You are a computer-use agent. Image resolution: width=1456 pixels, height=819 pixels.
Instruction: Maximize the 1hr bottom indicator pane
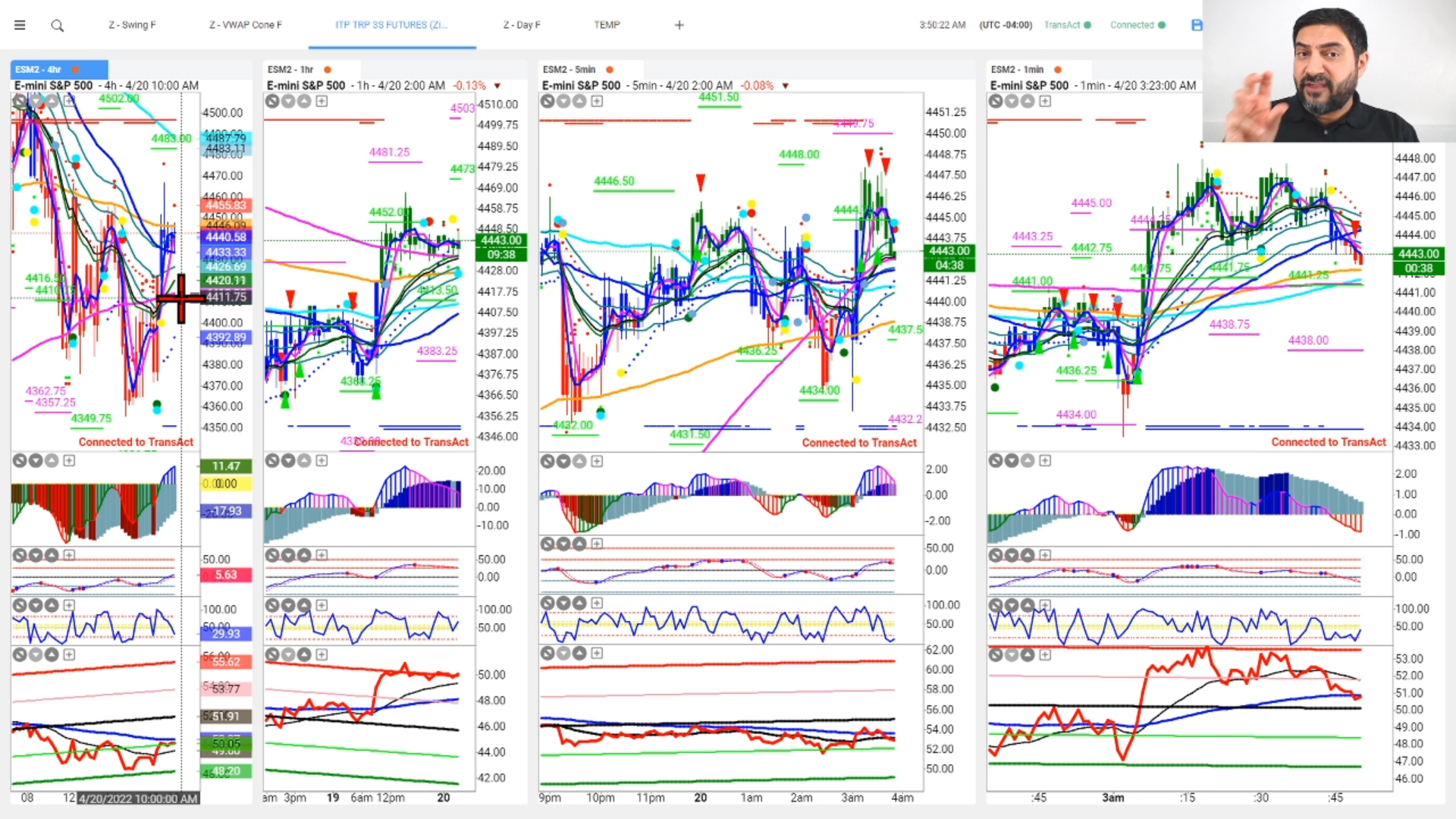point(322,654)
